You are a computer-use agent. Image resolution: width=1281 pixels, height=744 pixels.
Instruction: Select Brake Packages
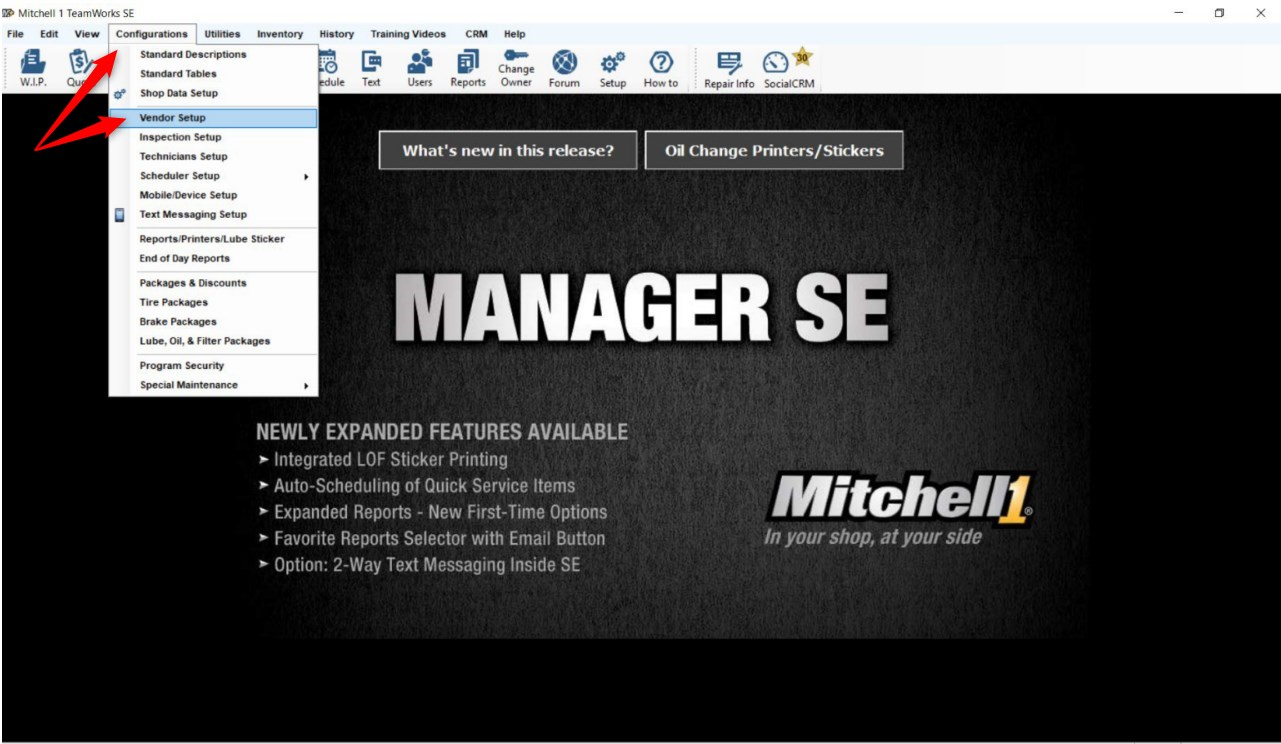(x=213, y=322)
